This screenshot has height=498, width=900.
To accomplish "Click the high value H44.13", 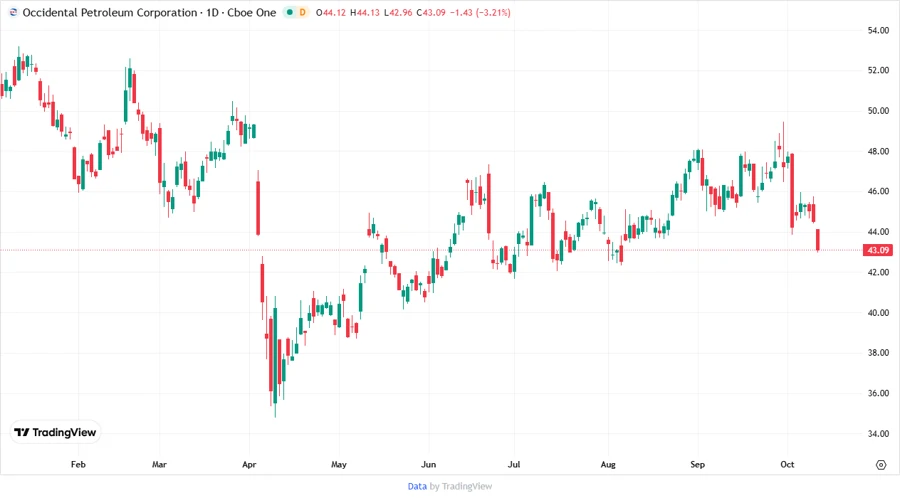I will (364, 12).
